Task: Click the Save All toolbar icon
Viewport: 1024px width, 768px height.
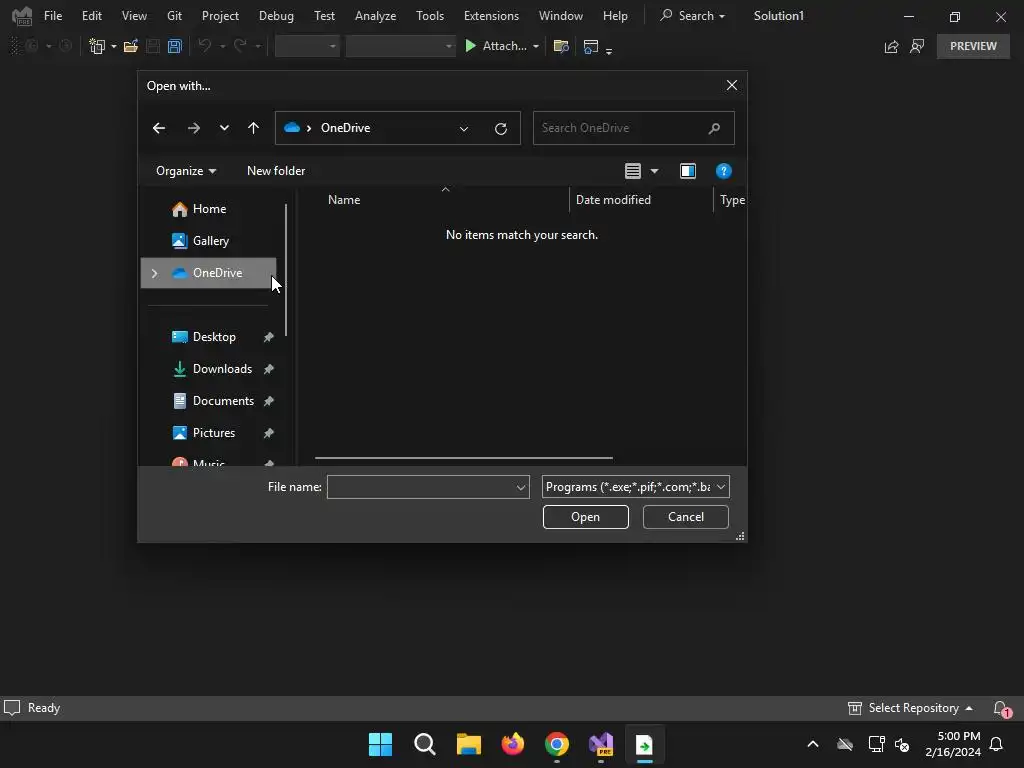Action: pyautogui.click(x=174, y=46)
